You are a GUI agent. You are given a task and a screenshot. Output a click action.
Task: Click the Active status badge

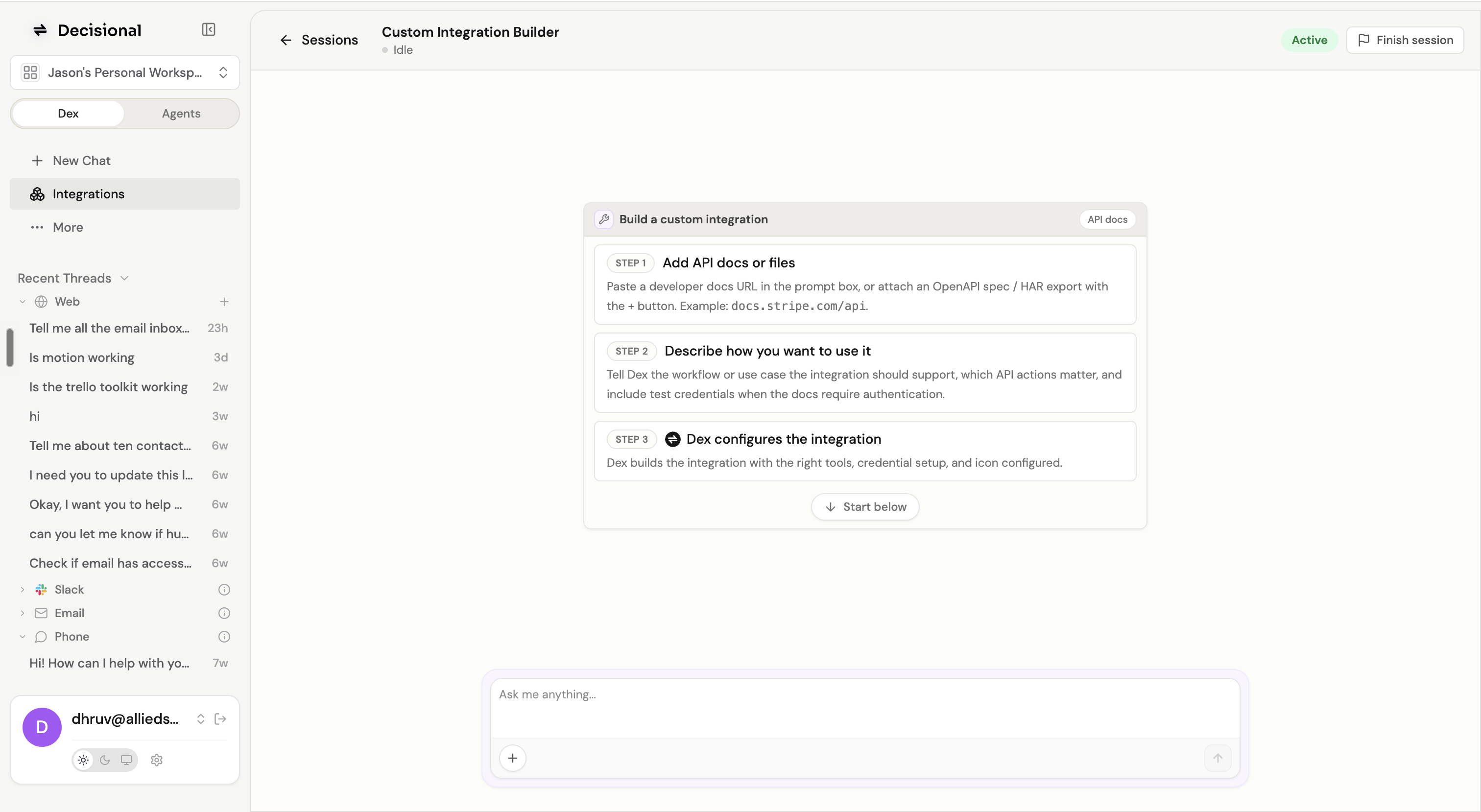1309,40
